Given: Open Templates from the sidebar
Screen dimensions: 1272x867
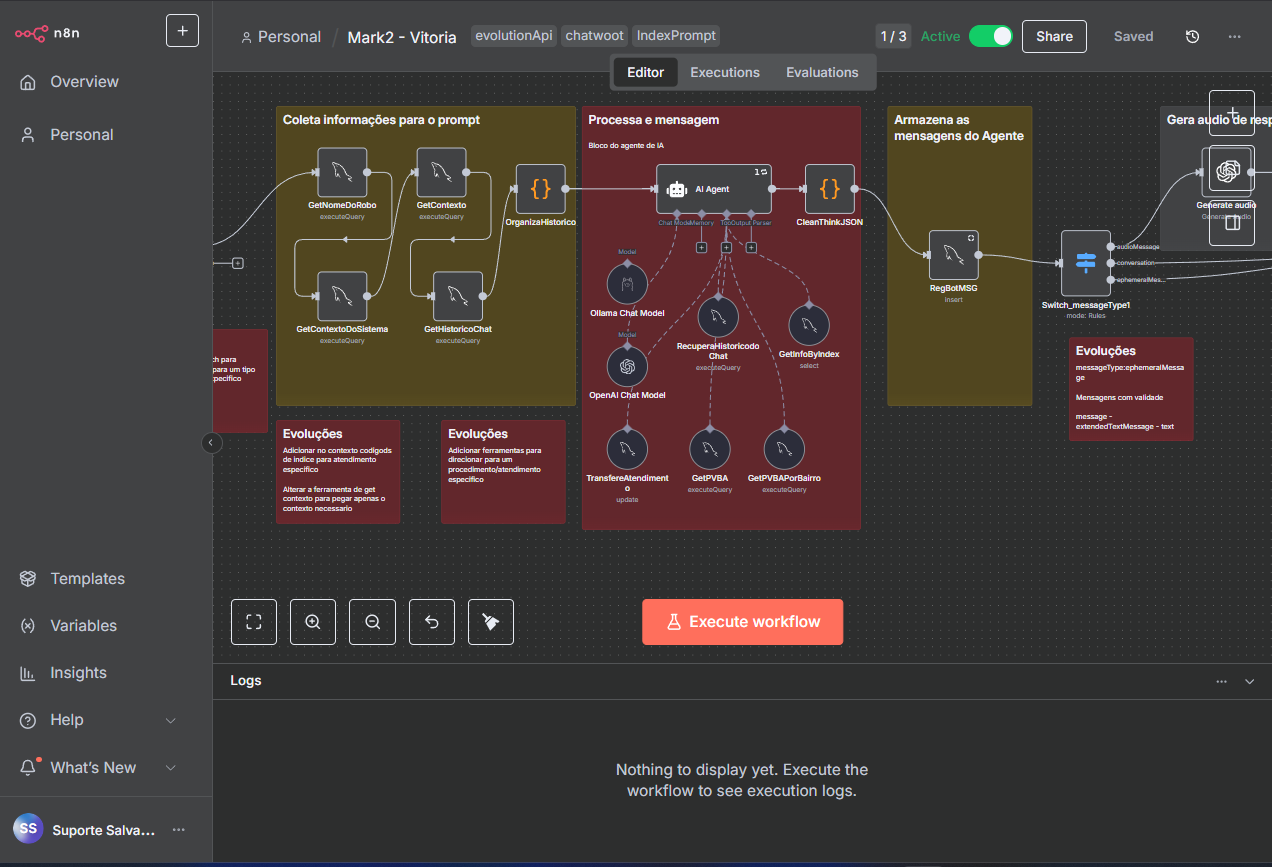Looking at the screenshot, I should coord(87,579).
